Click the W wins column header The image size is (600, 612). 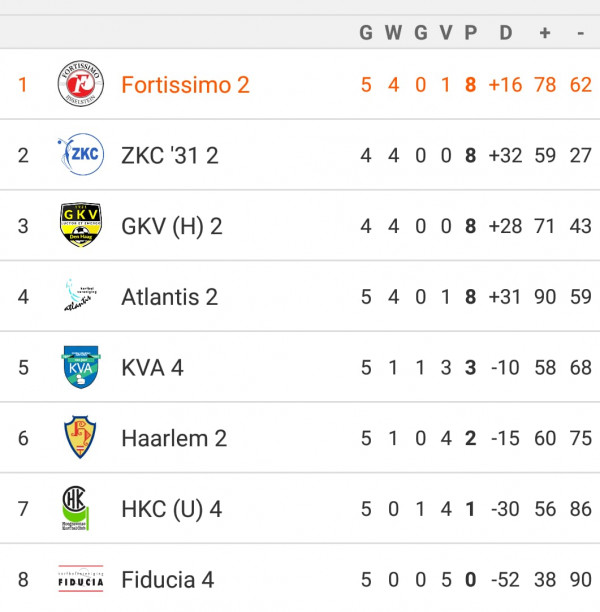click(393, 32)
